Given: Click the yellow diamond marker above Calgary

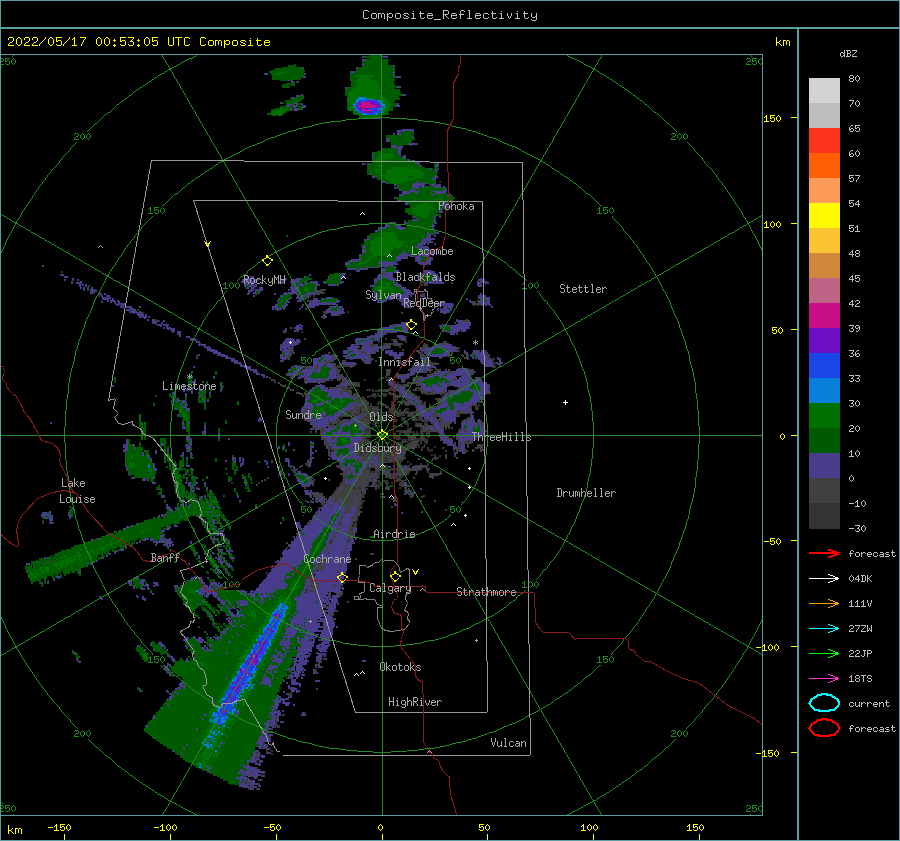Looking at the screenshot, I should (395, 576).
